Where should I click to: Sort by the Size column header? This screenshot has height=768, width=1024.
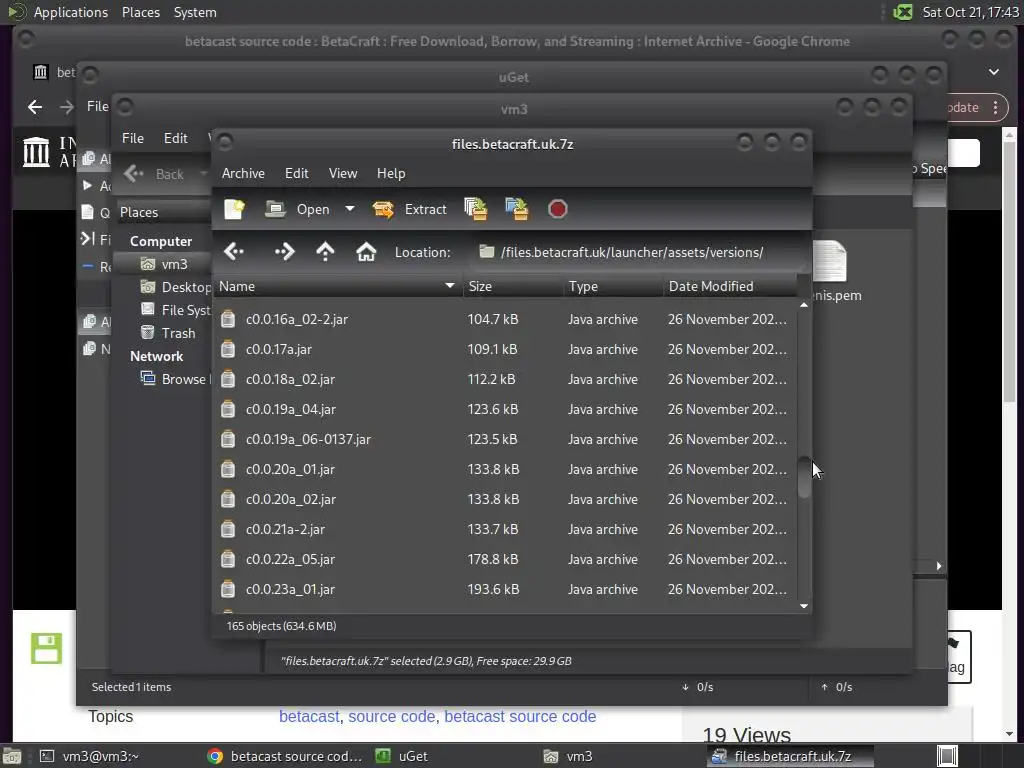pyautogui.click(x=513, y=286)
